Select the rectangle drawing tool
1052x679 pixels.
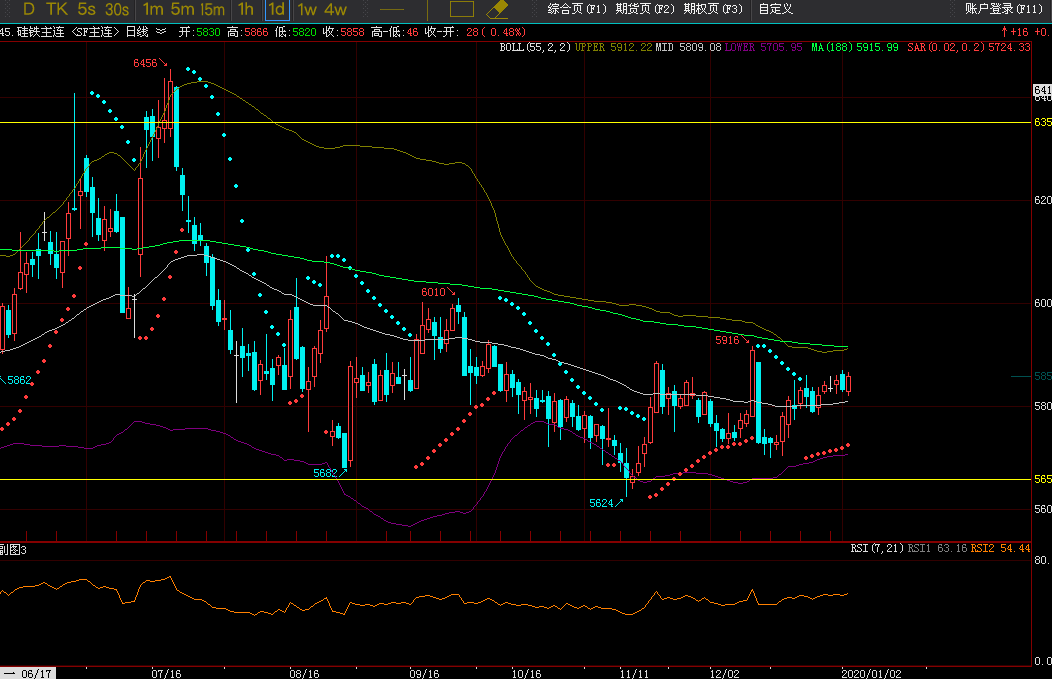(462, 9)
